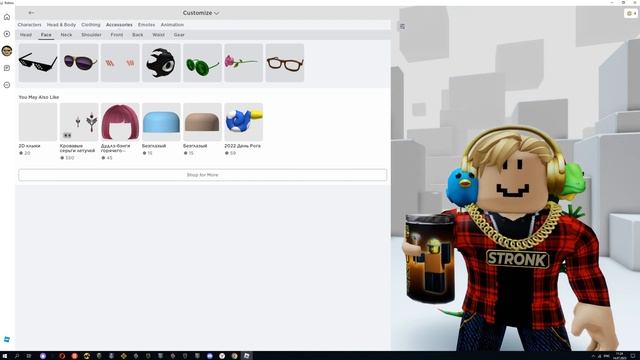Select the Head accessory subtab
Image resolution: width=640 pixels, height=360 pixels.
pyautogui.click(x=26, y=35)
